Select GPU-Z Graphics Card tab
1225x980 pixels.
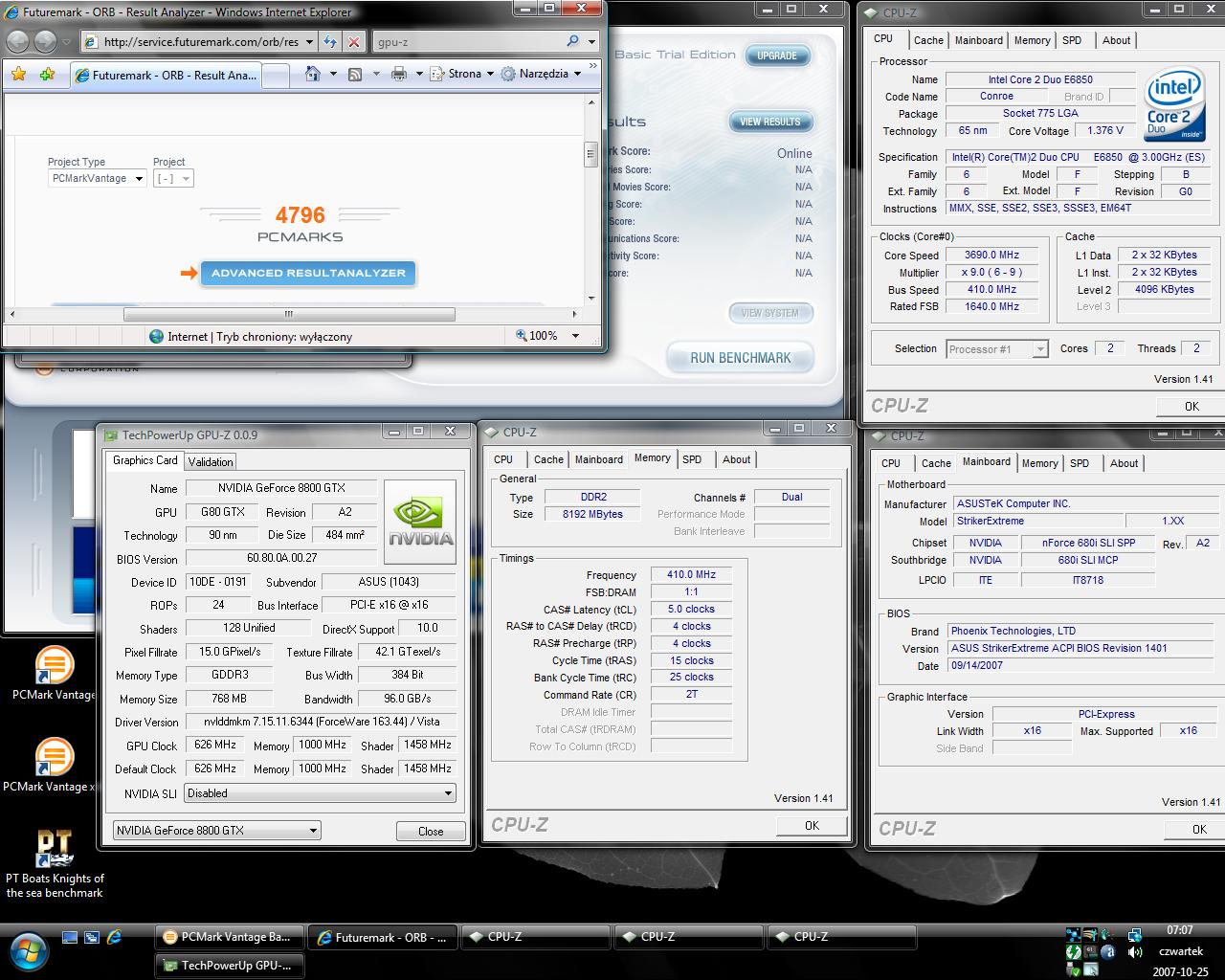pos(145,460)
